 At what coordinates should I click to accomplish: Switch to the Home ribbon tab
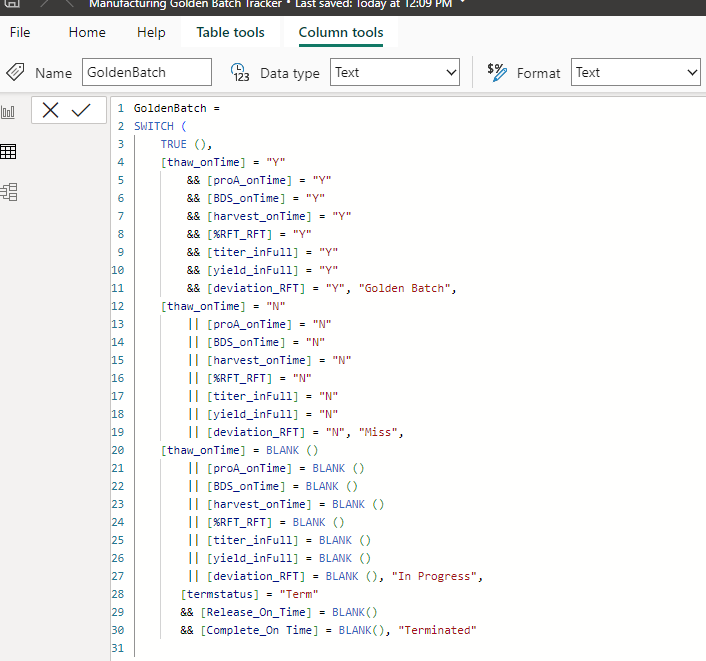(87, 32)
